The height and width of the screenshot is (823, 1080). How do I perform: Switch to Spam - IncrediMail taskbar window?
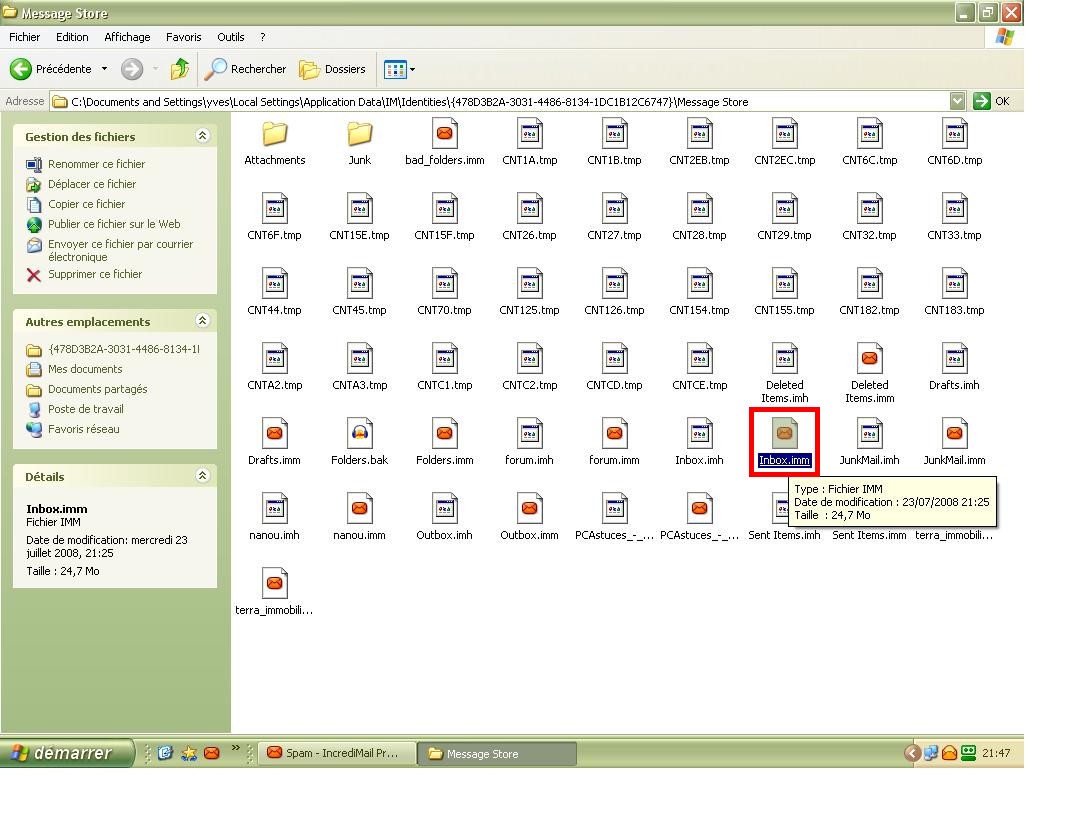tap(339, 753)
